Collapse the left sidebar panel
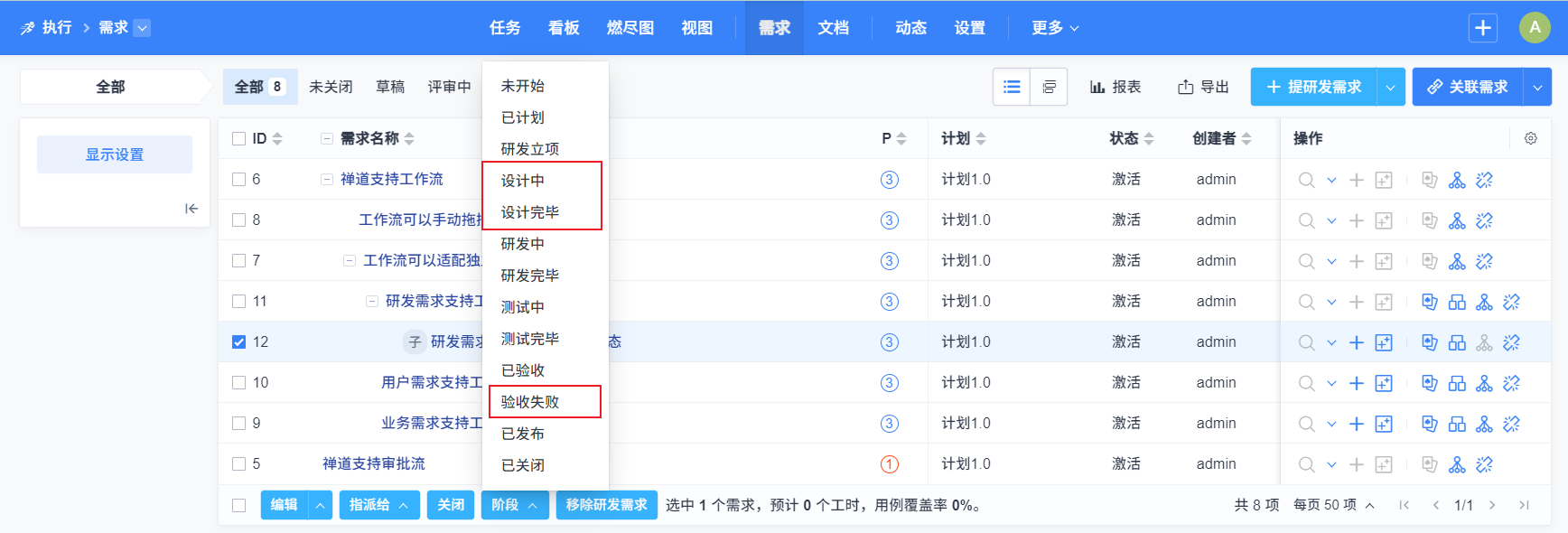The image size is (1568, 533). [x=191, y=209]
